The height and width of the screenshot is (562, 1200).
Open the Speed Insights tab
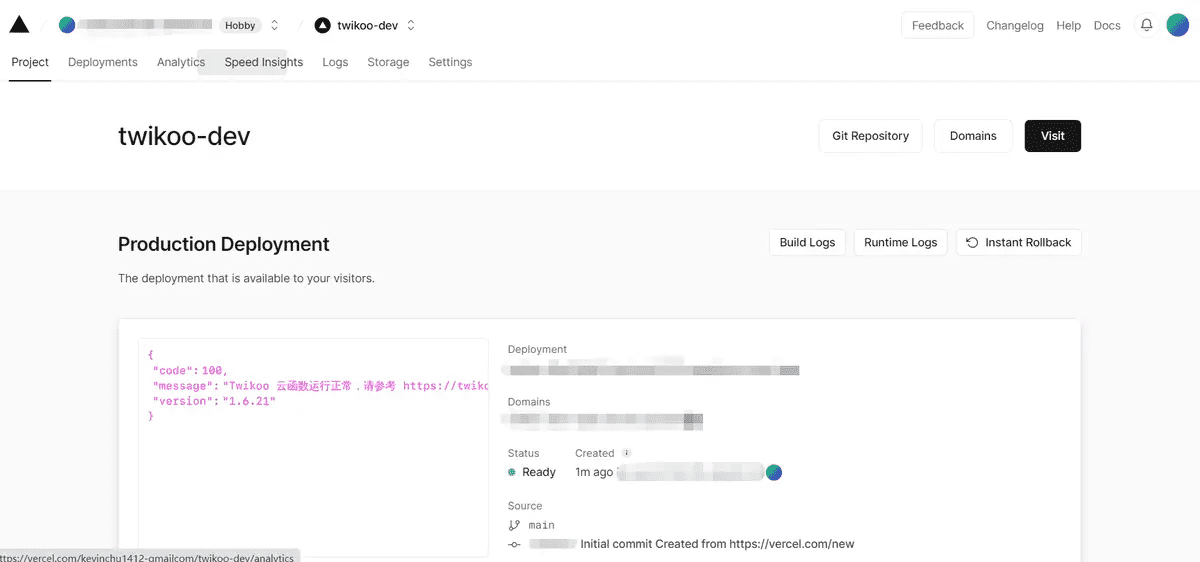263,62
